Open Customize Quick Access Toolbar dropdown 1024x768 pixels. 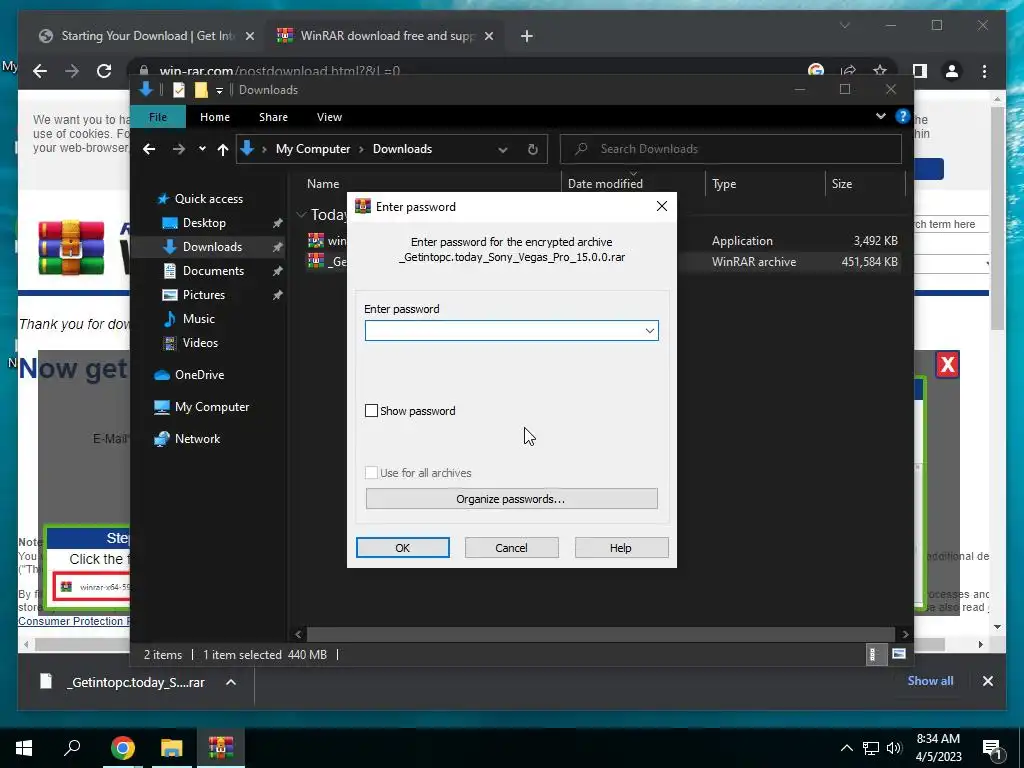(219, 90)
